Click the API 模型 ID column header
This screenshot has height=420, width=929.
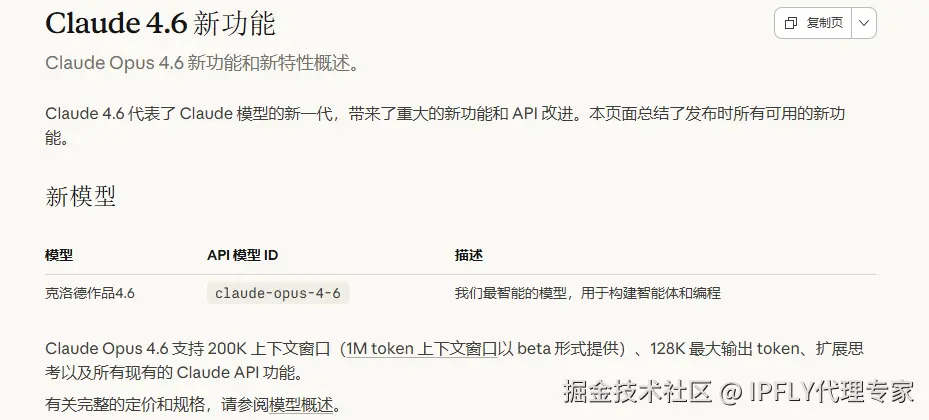[242, 256]
